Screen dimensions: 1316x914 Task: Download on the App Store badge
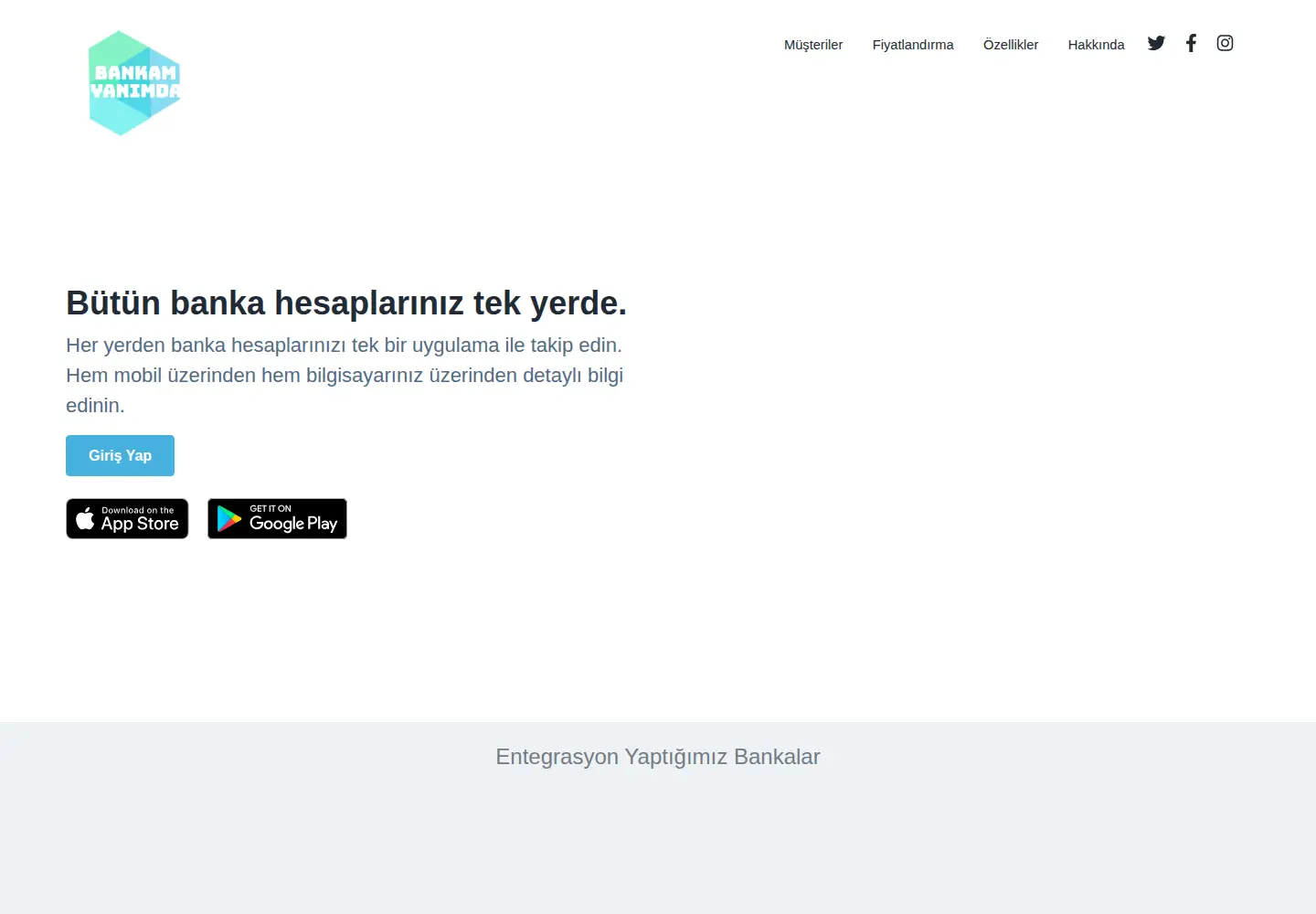pos(127,518)
